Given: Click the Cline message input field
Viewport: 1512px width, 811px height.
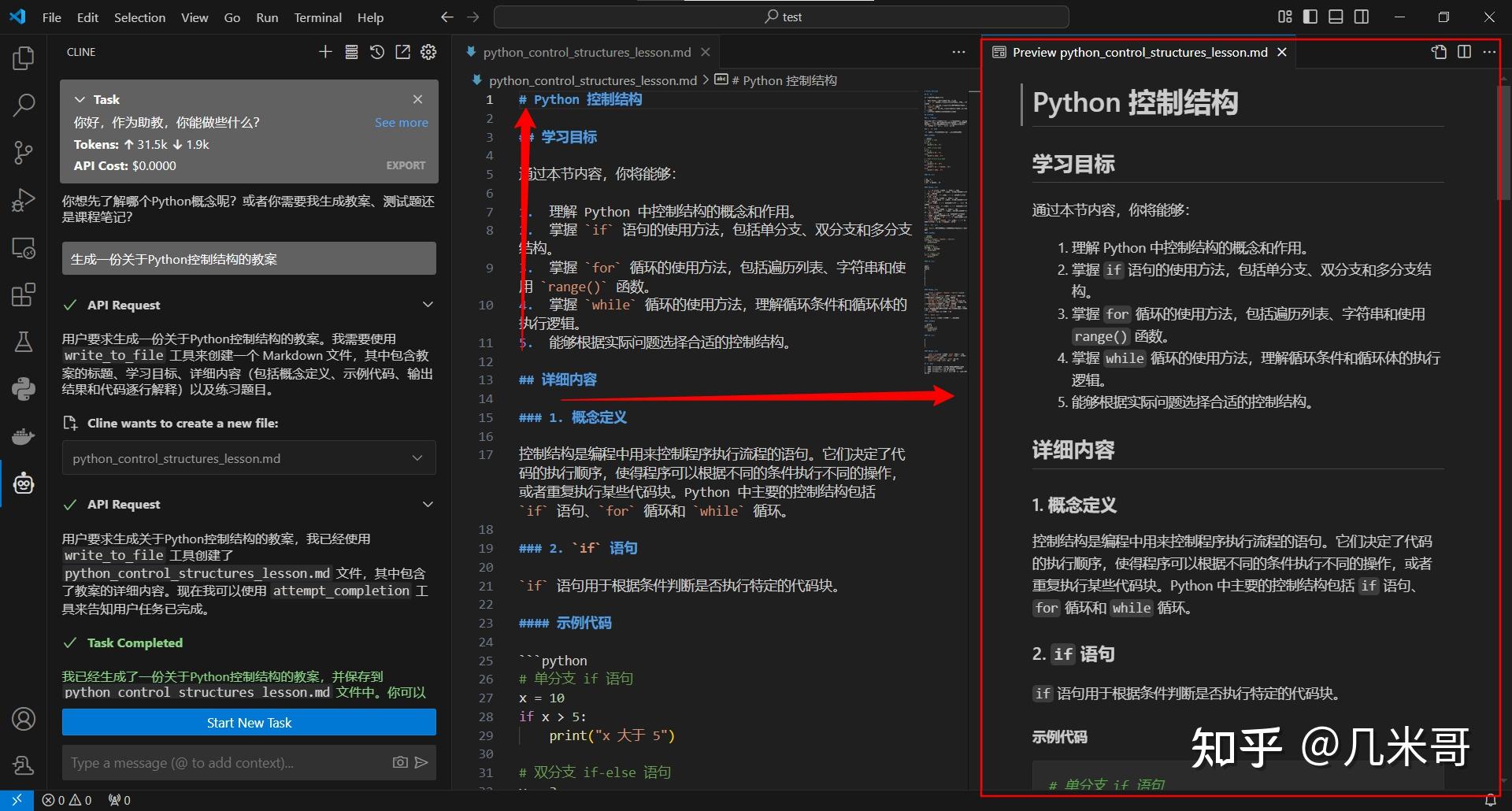Looking at the screenshot, I should click(220, 762).
